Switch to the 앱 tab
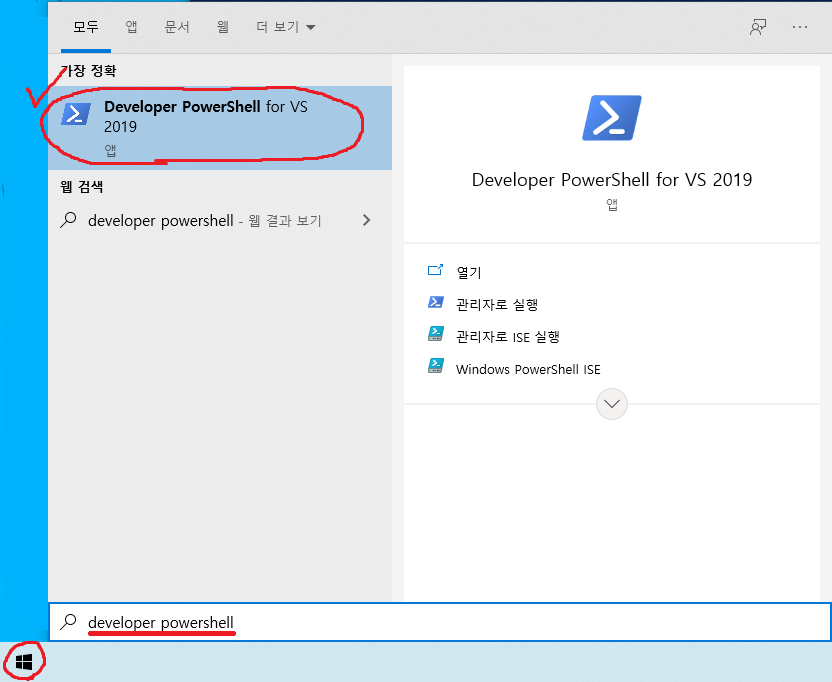Screen dimensions: 832x682 tap(131, 27)
